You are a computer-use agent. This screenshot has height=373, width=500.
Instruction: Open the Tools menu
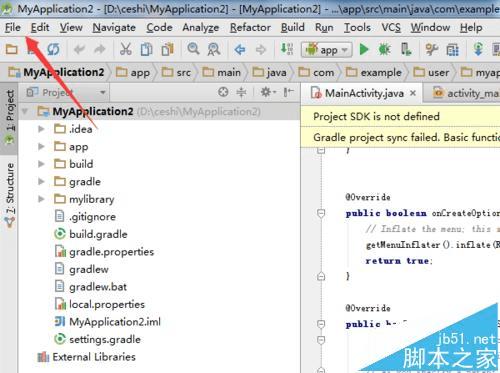(x=357, y=27)
